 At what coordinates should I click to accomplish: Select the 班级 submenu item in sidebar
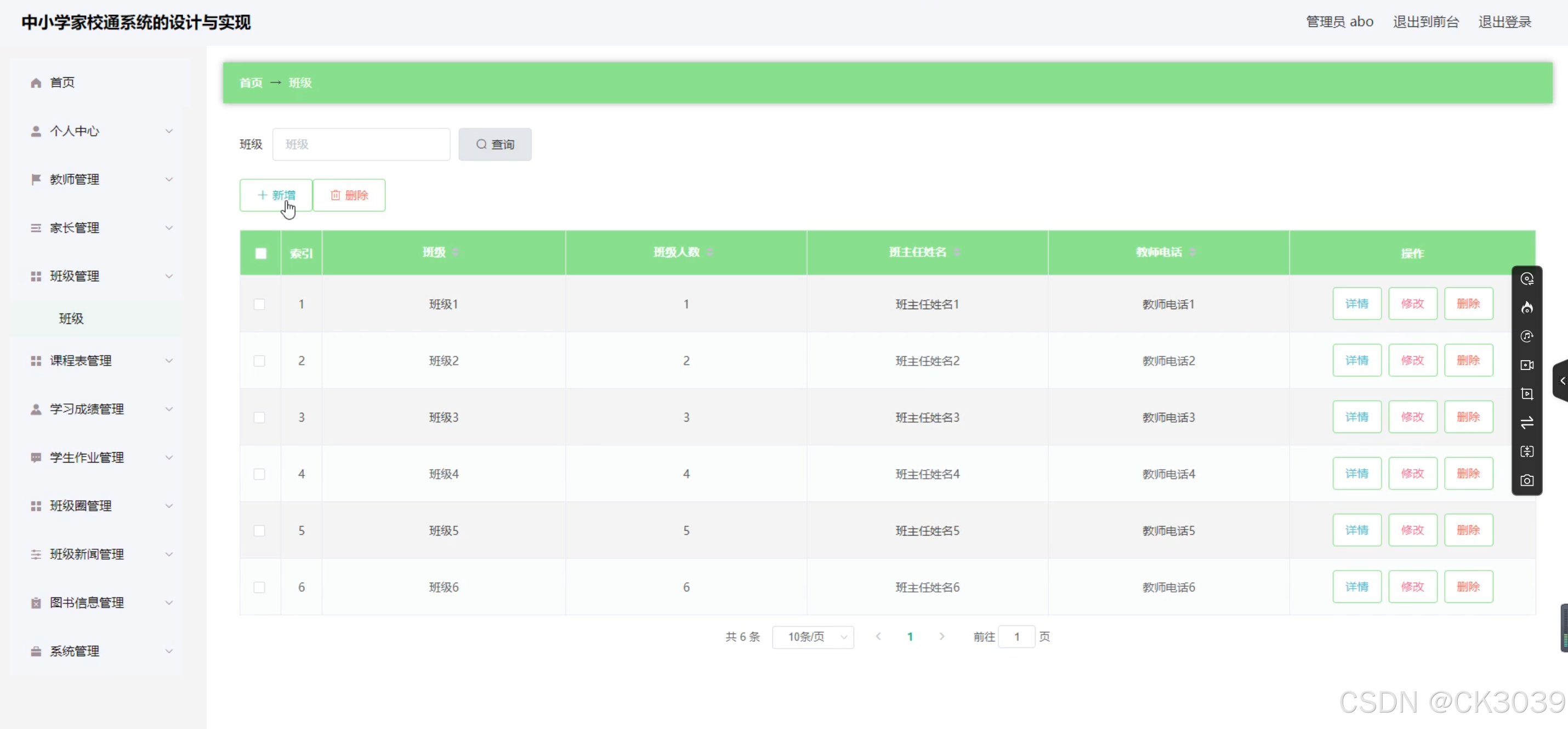tap(71, 319)
